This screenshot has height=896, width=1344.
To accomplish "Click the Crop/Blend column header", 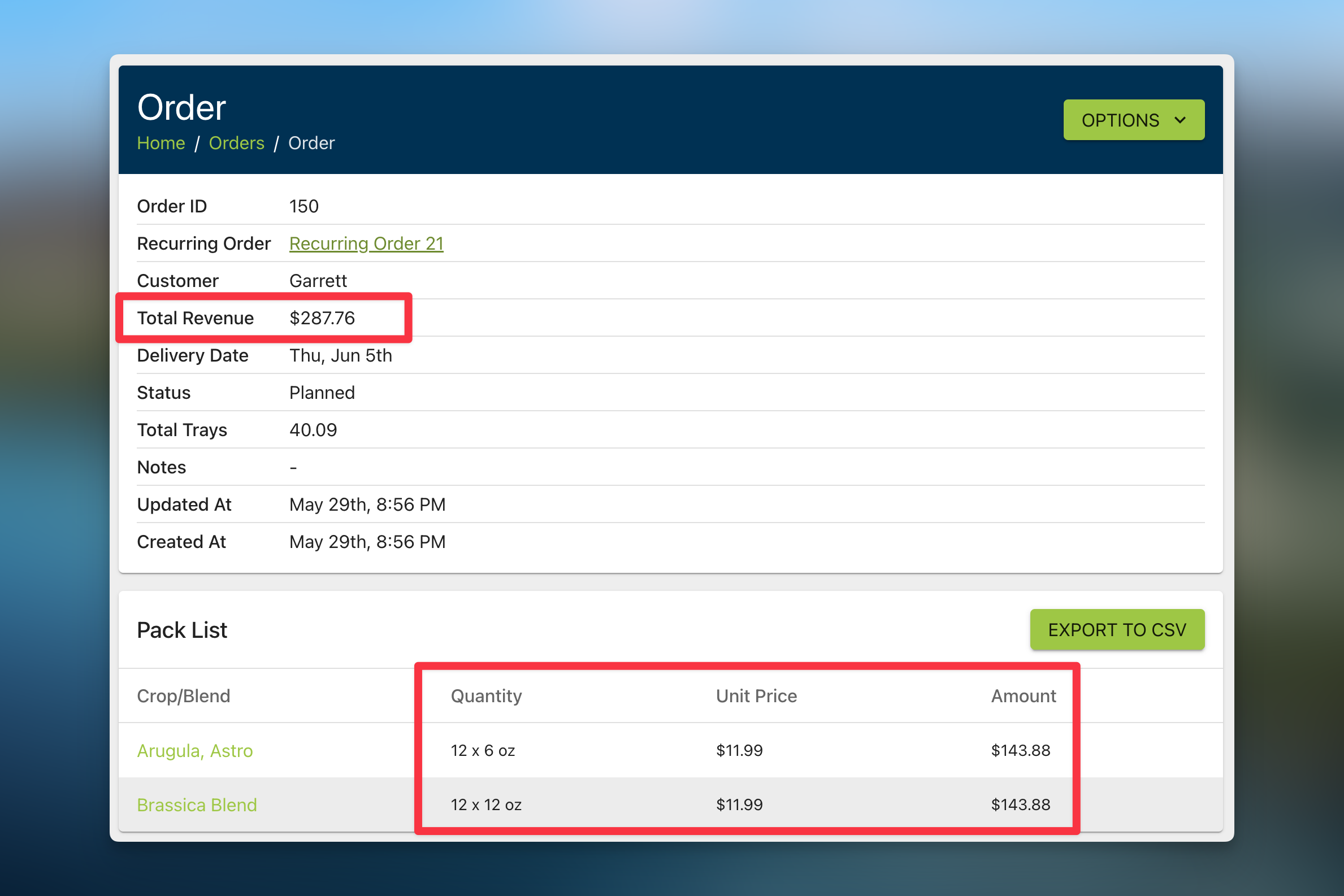I will coord(184,696).
